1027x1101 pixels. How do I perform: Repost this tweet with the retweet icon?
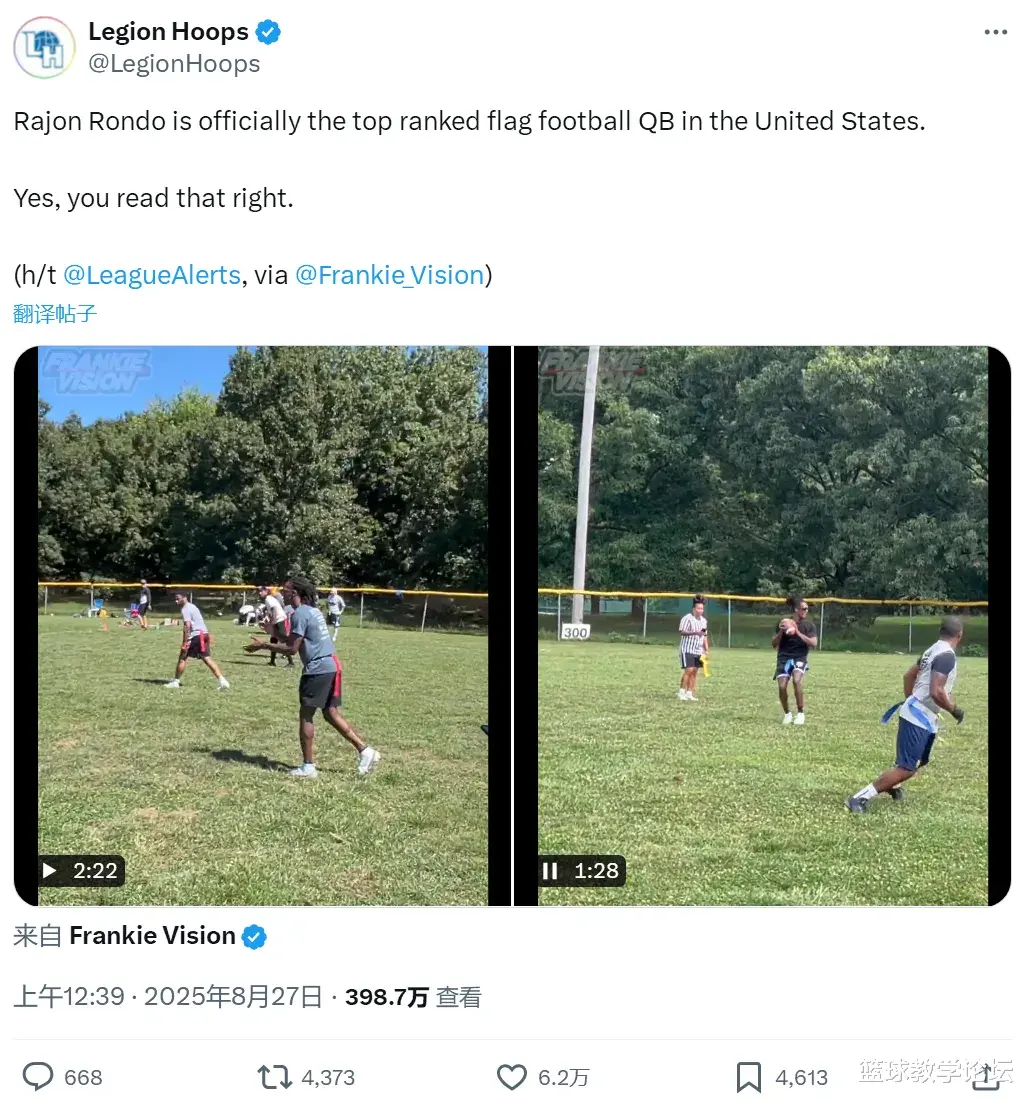click(275, 1076)
